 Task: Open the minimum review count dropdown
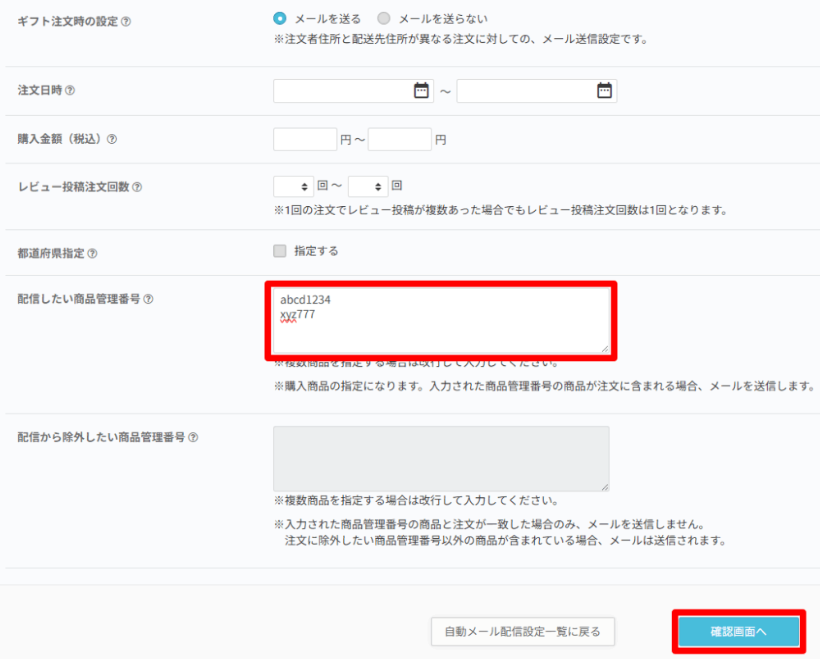(x=293, y=186)
